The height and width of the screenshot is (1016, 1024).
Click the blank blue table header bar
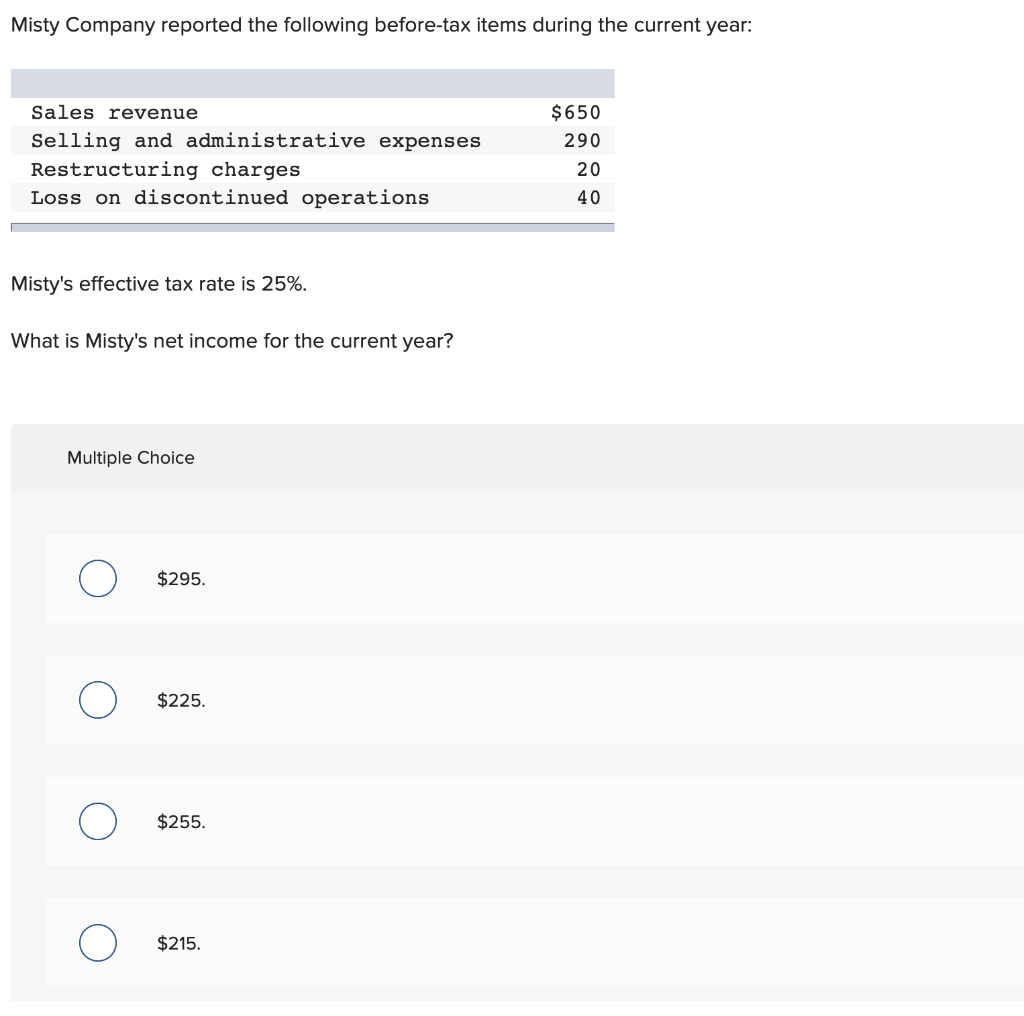pyautogui.click(x=313, y=84)
